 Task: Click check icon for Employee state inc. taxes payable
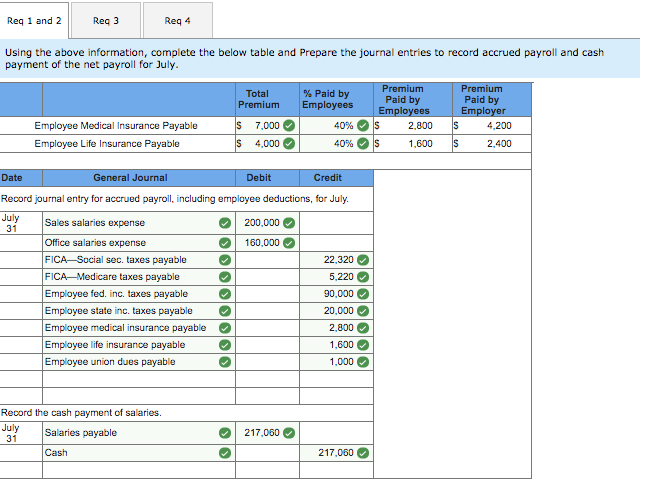point(225,311)
